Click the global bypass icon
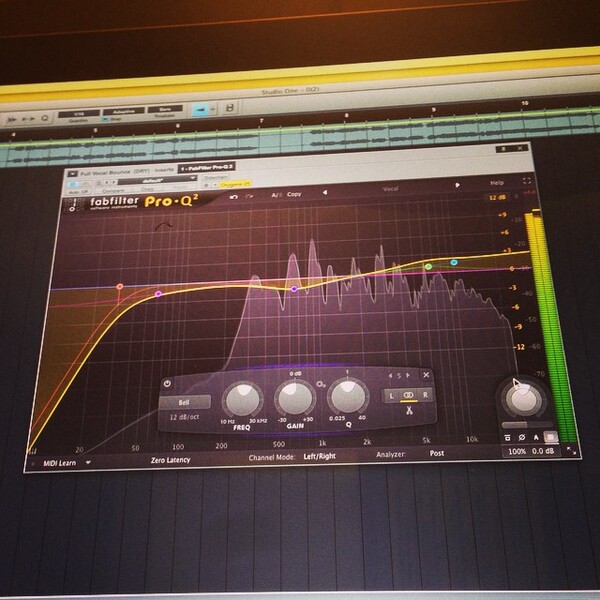This screenshot has height=600, width=600. coord(507,437)
